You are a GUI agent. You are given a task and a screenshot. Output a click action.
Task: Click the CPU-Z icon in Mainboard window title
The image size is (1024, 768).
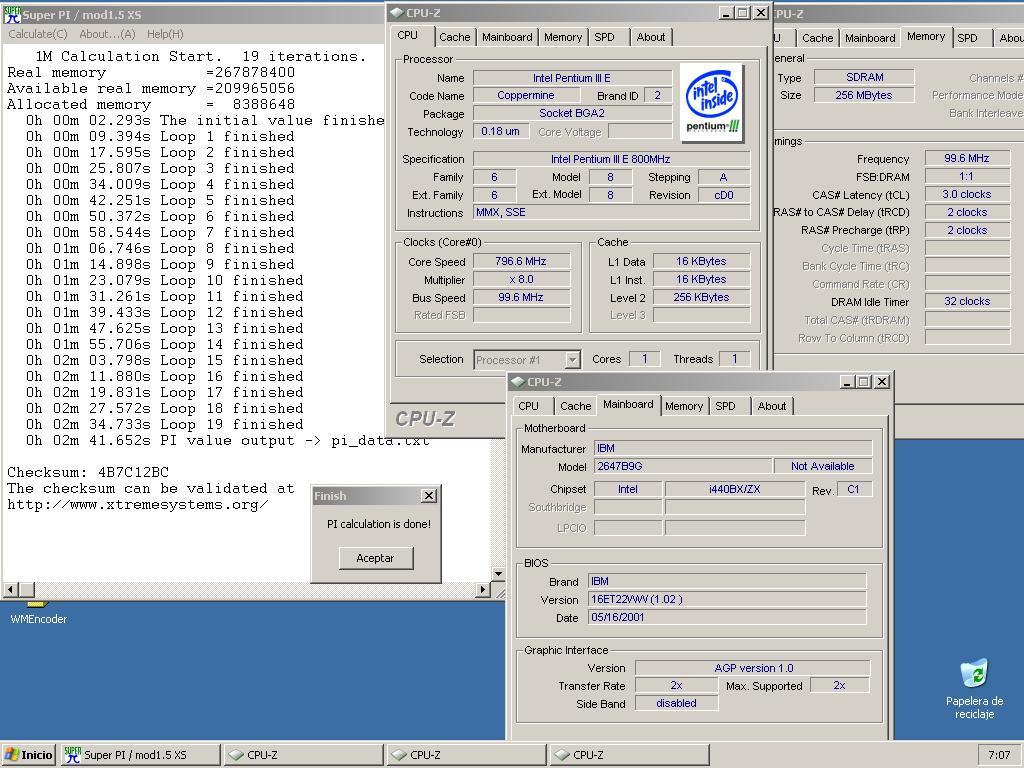(518, 382)
